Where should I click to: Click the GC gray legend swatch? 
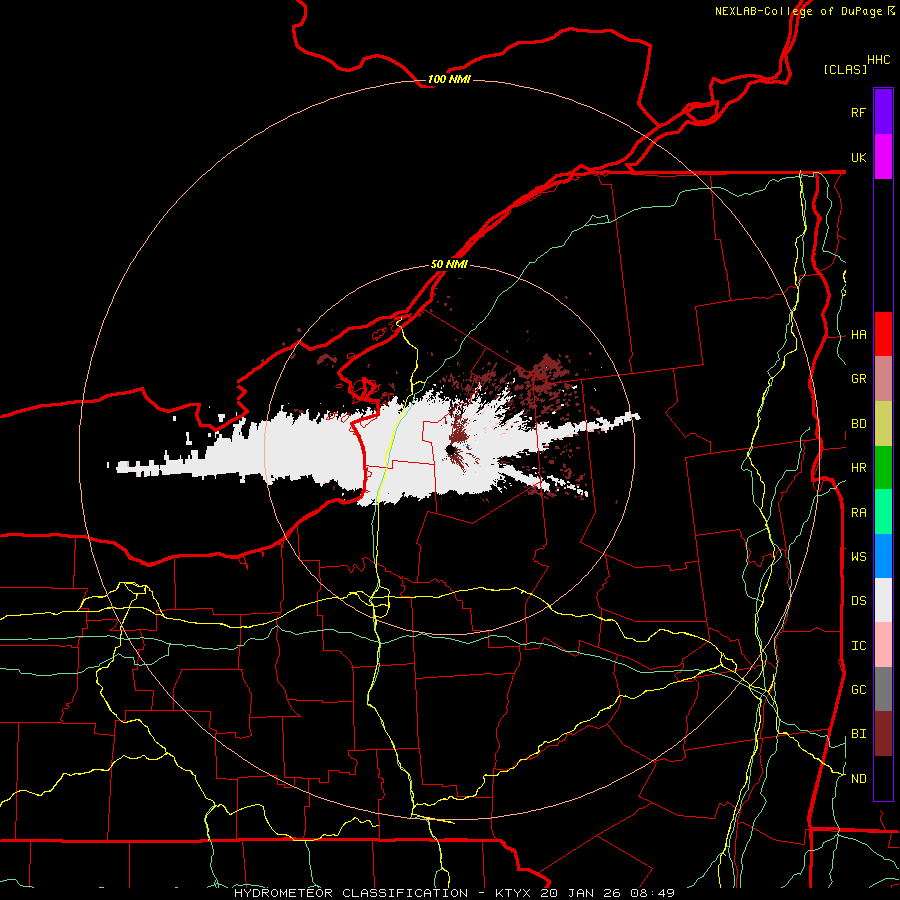pyautogui.click(x=883, y=689)
